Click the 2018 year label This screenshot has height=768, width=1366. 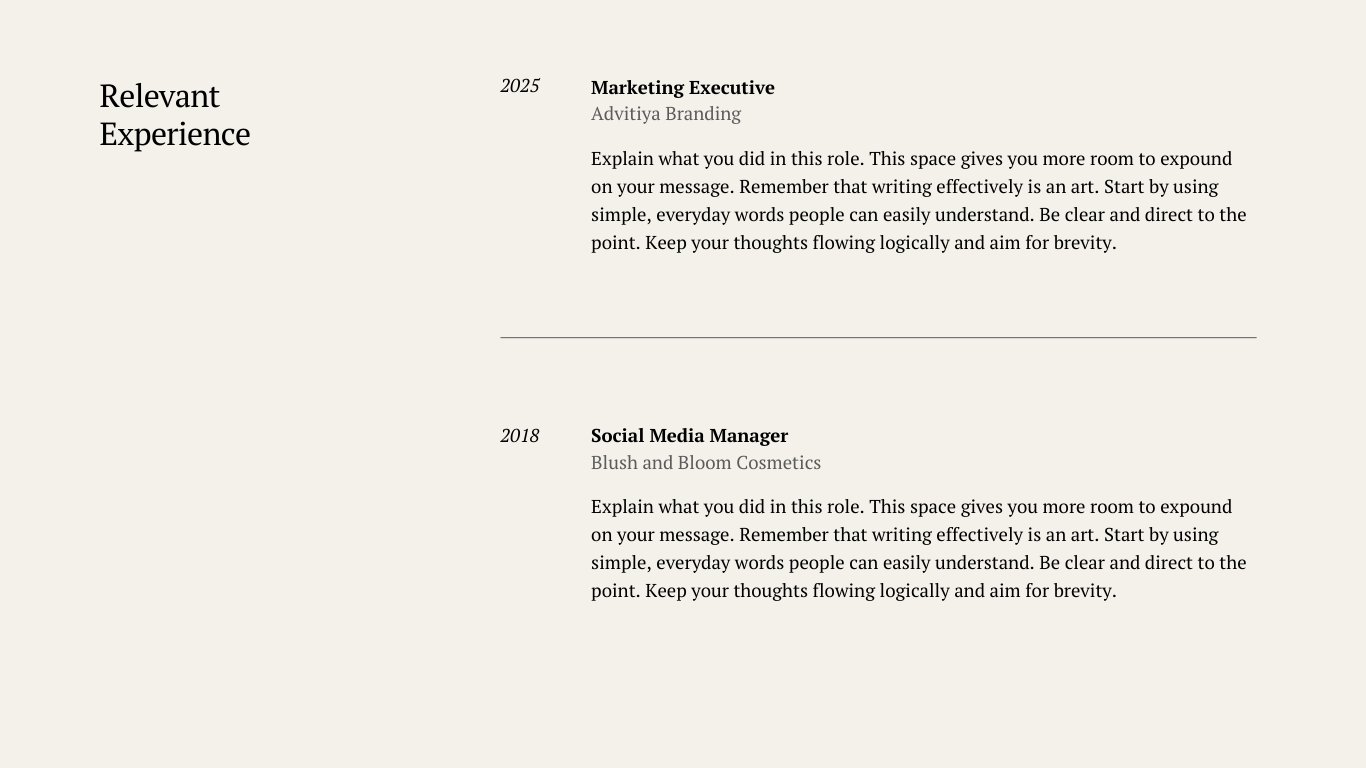(x=520, y=436)
